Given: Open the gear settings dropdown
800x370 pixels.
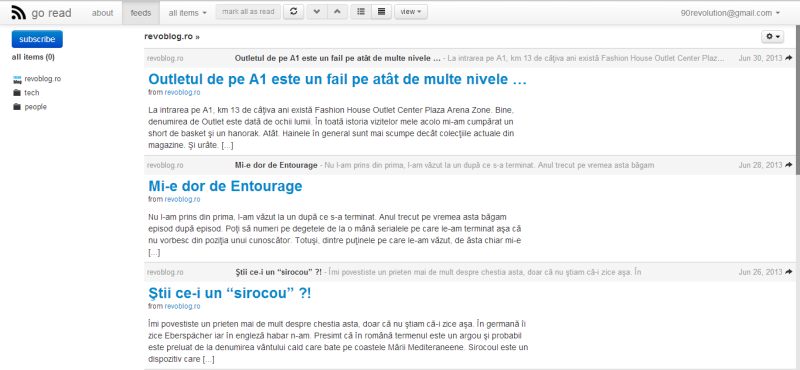Looking at the screenshot, I should coord(772,37).
